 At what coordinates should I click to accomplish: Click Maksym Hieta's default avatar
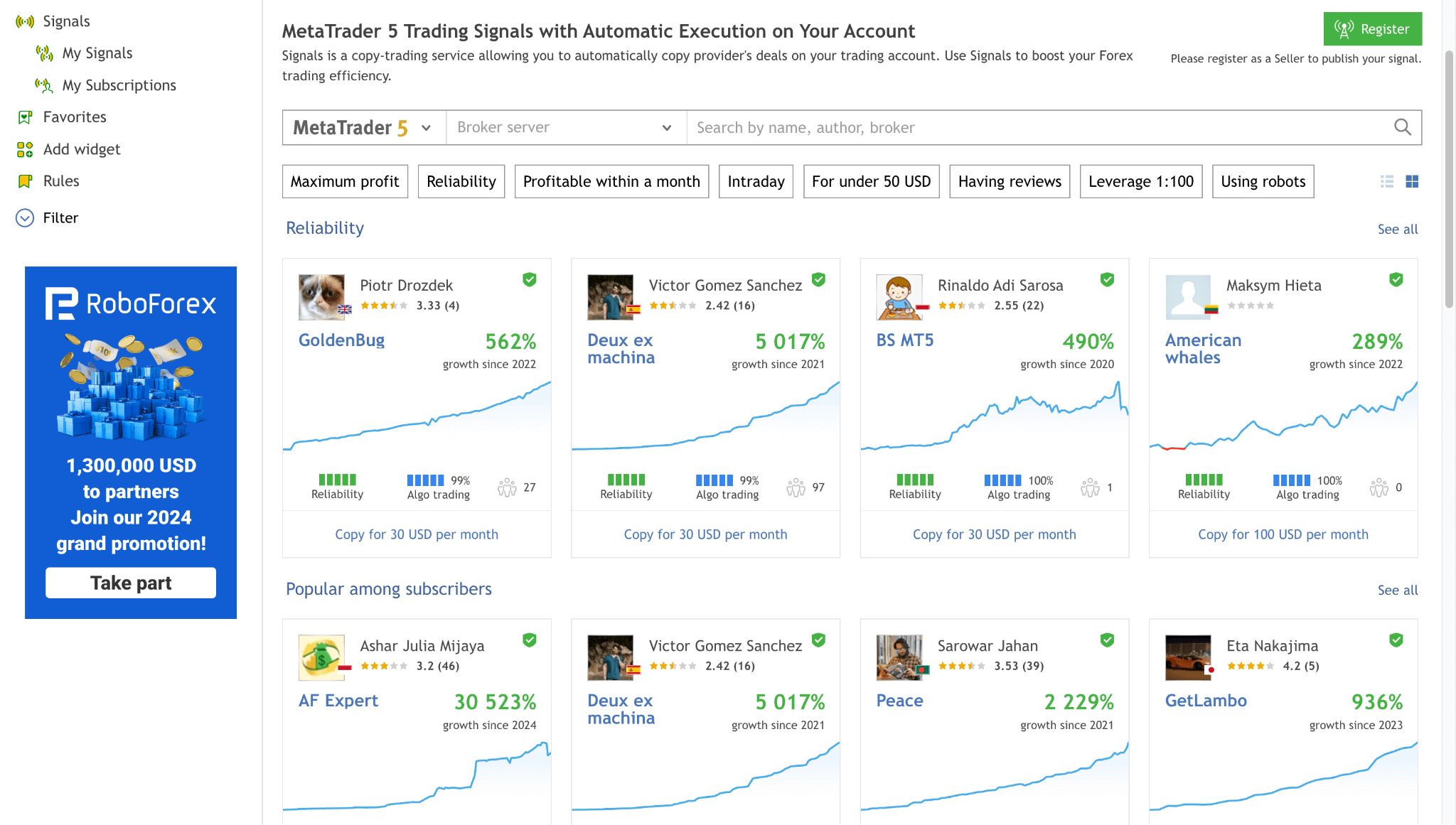(x=1188, y=297)
